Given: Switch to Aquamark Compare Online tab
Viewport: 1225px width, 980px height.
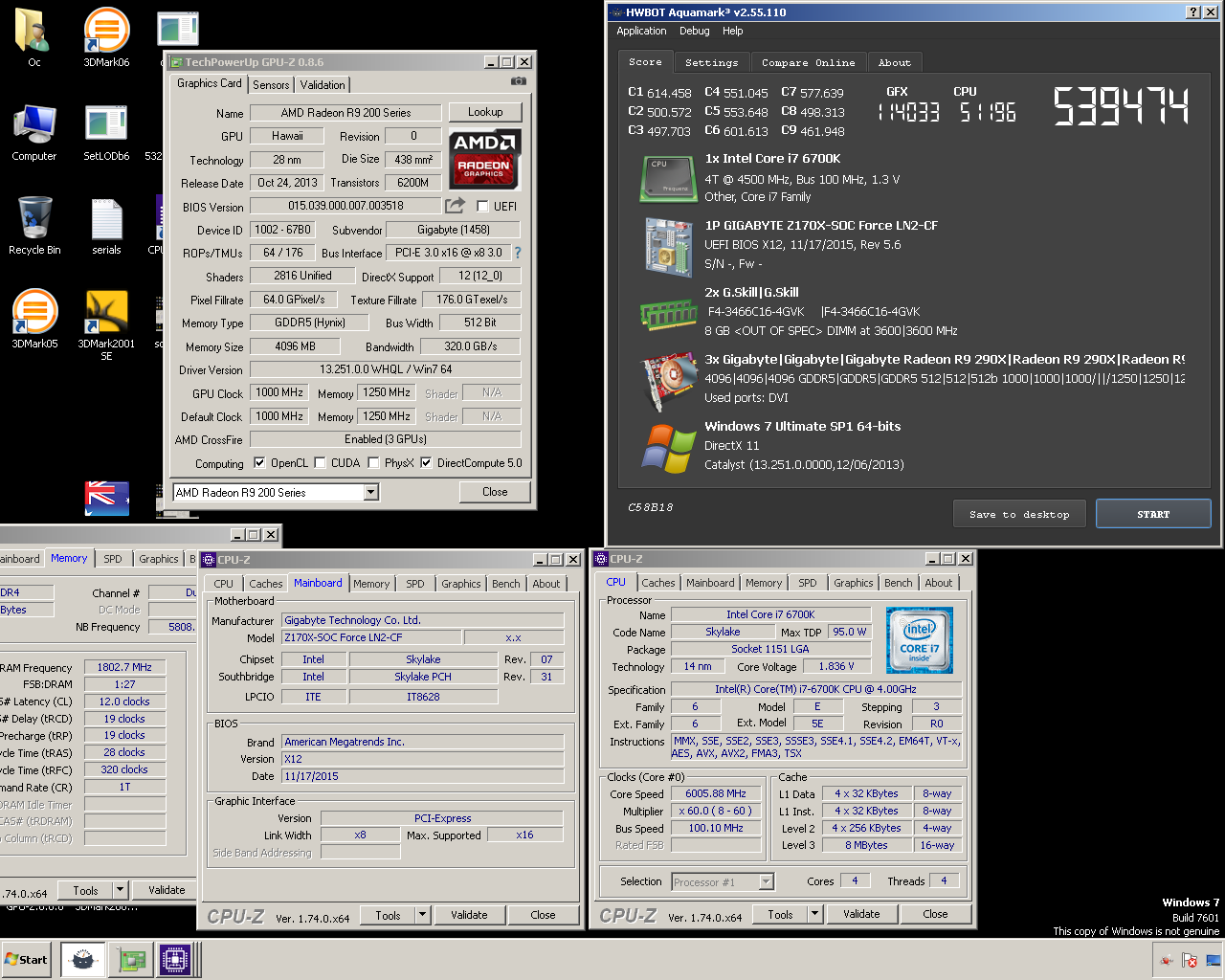Looking at the screenshot, I should 808,62.
